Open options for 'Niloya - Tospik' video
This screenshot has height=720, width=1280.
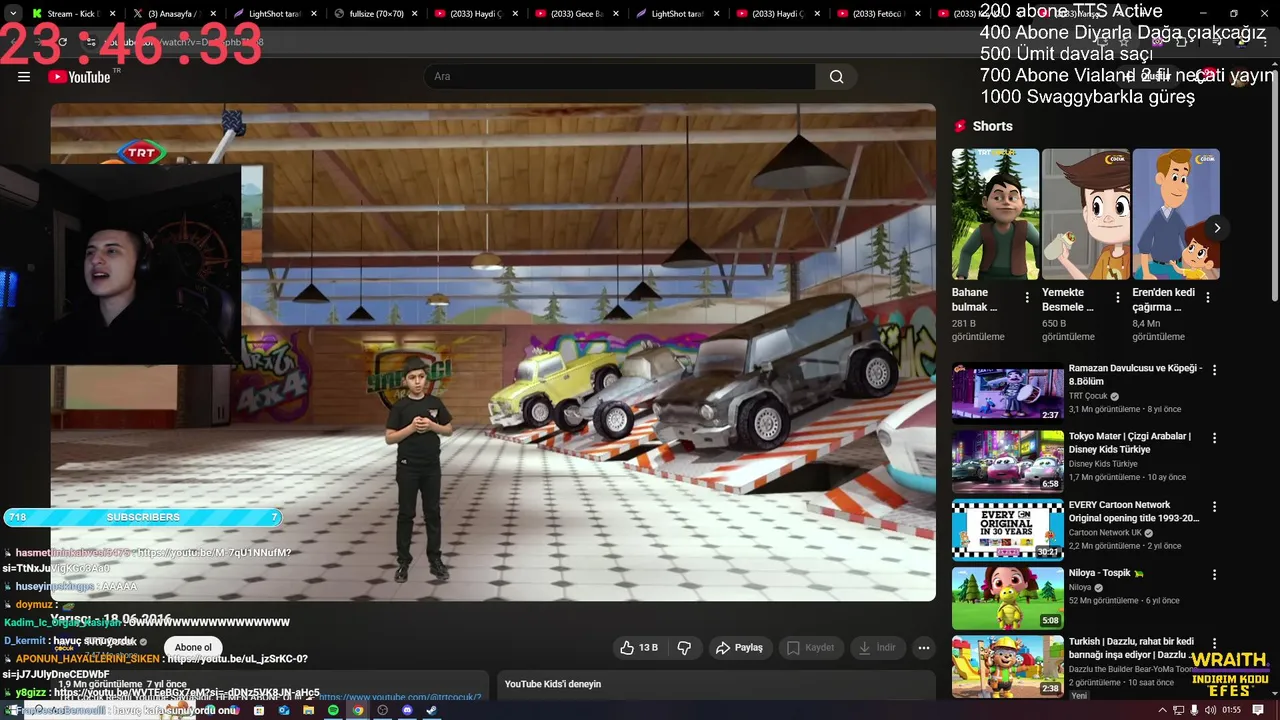click(1215, 575)
